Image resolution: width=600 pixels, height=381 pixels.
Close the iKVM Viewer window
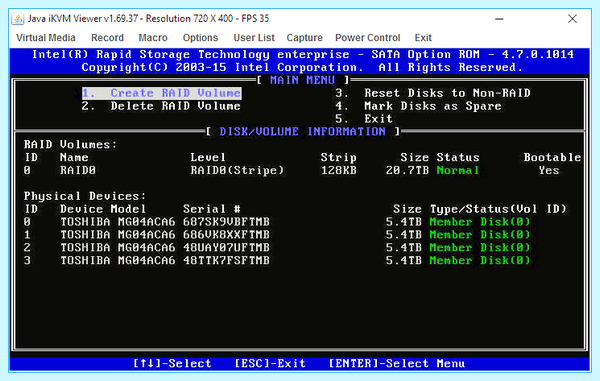click(572, 19)
